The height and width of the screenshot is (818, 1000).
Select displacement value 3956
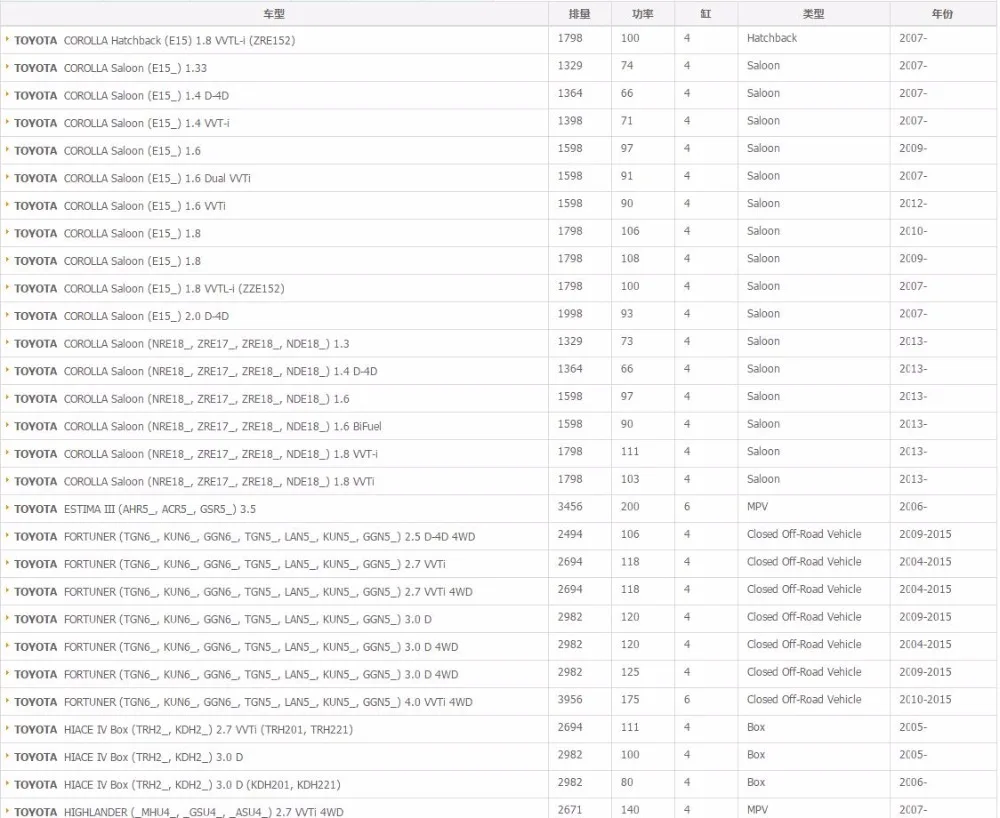point(570,699)
